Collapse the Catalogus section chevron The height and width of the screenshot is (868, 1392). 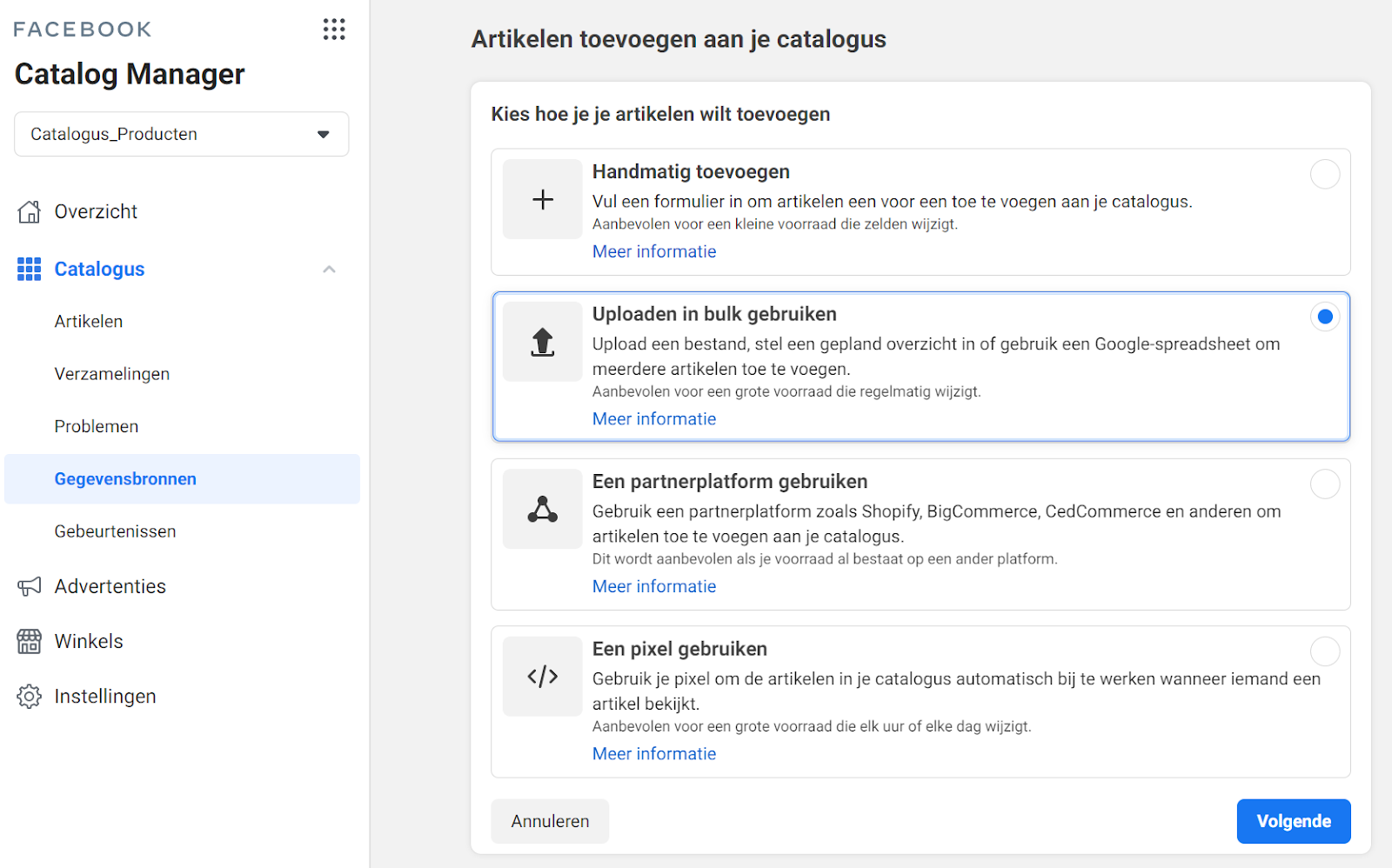[329, 270]
